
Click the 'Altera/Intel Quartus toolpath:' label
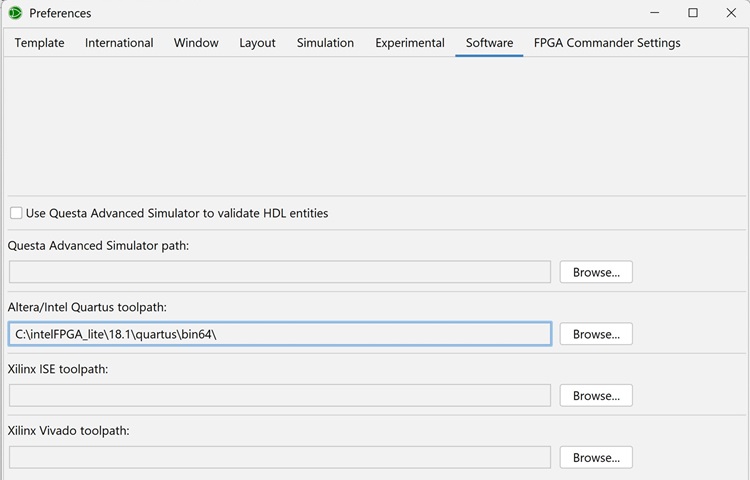[x=87, y=307]
